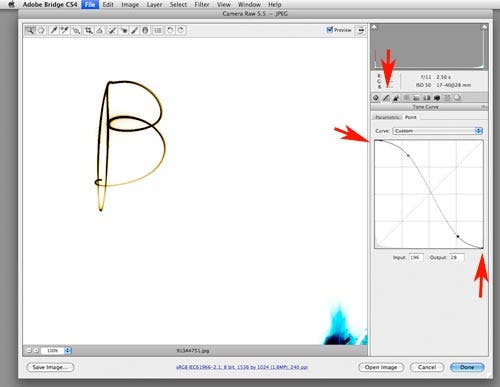Select the Zoom tool in Camera Raw toolbar
The image size is (500, 387).
(30, 30)
